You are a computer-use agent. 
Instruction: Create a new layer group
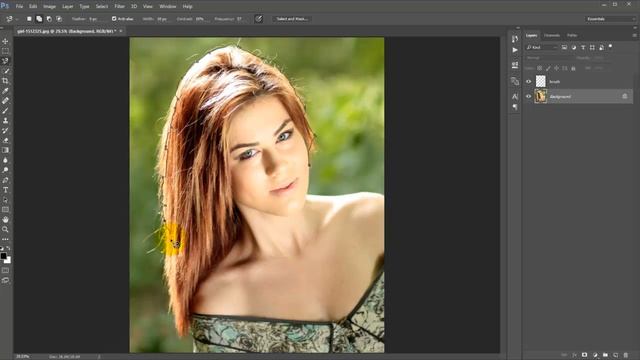tap(605, 355)
